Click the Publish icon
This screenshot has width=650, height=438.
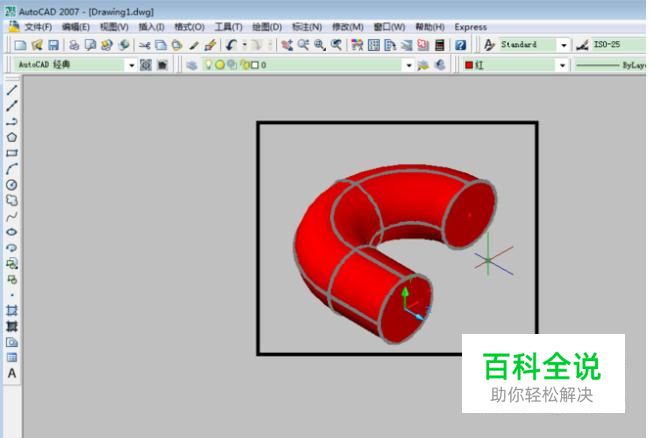click(x=107, y=45)
